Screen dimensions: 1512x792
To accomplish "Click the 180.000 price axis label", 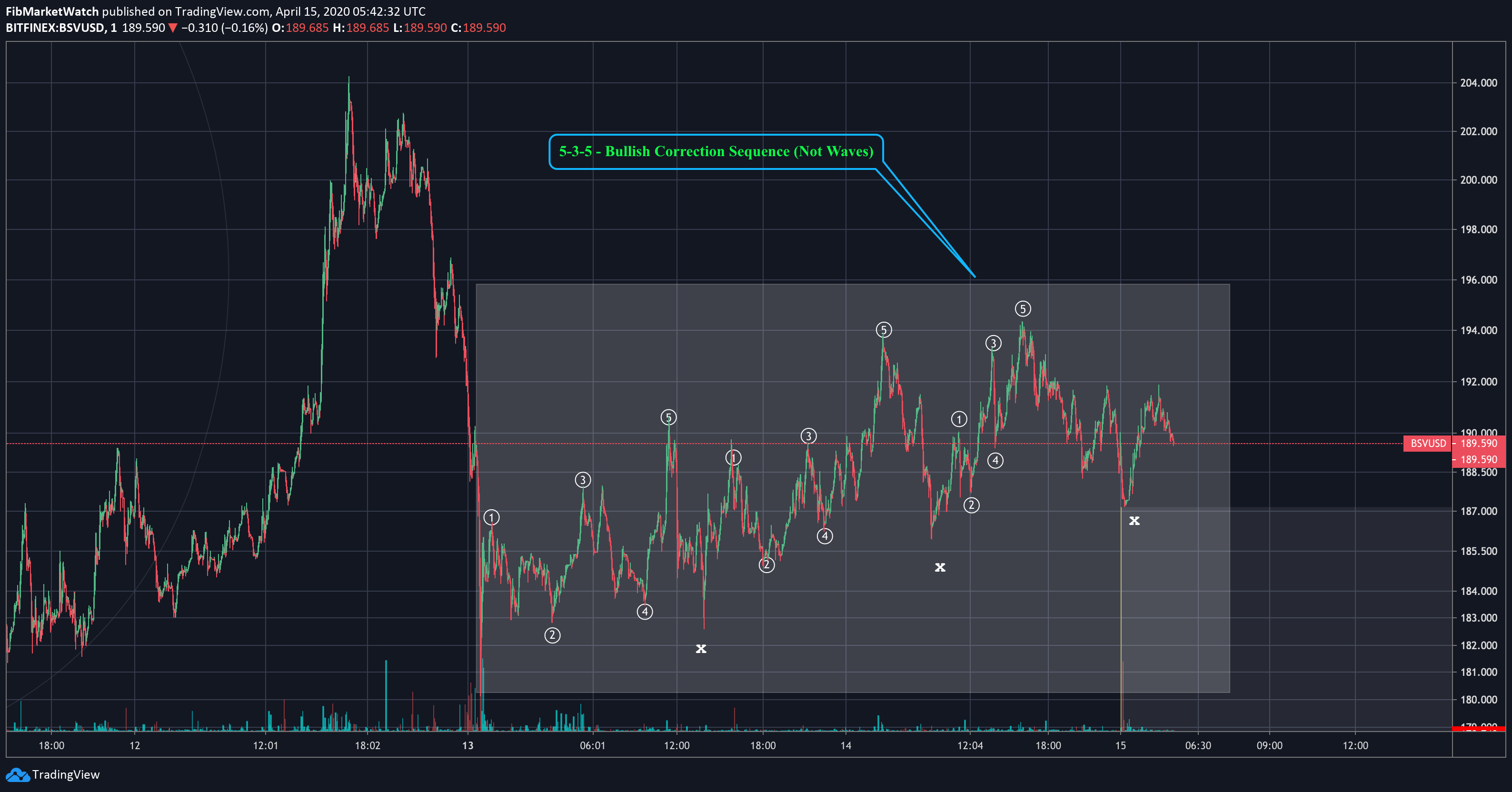I will coord(1479,700).
